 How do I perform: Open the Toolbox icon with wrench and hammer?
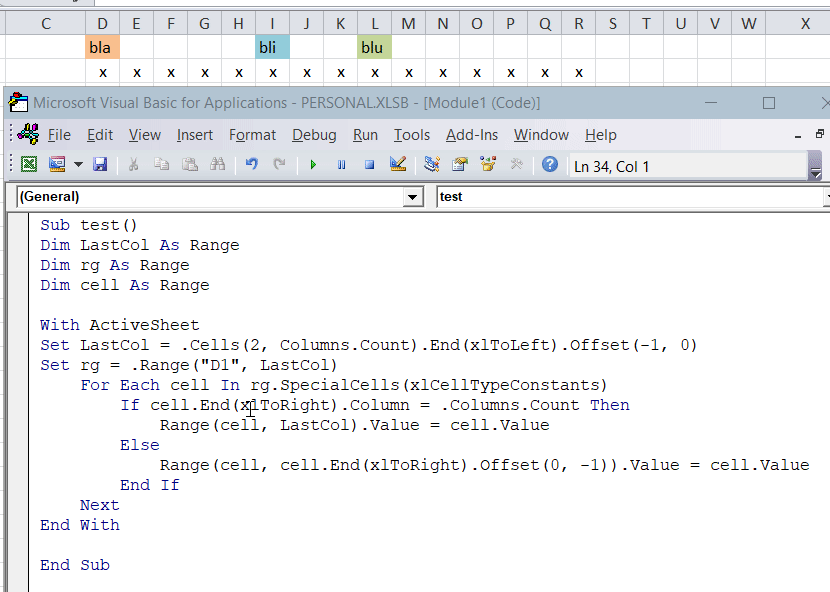click(x=516, y=165)
